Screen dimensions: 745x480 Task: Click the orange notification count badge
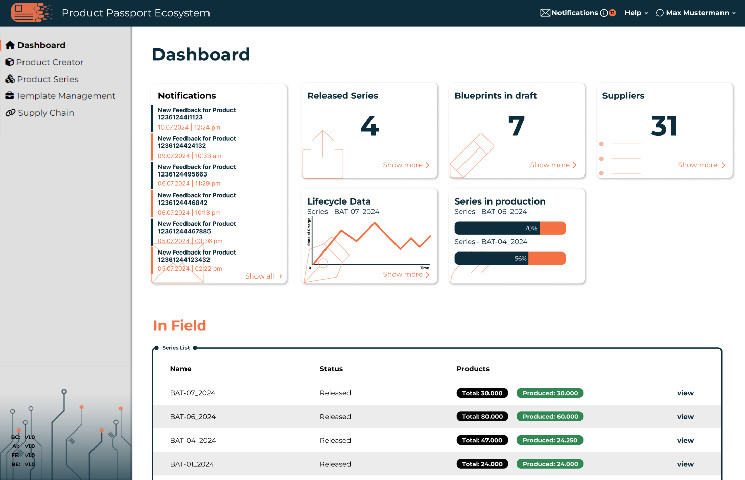coord(611,13)
